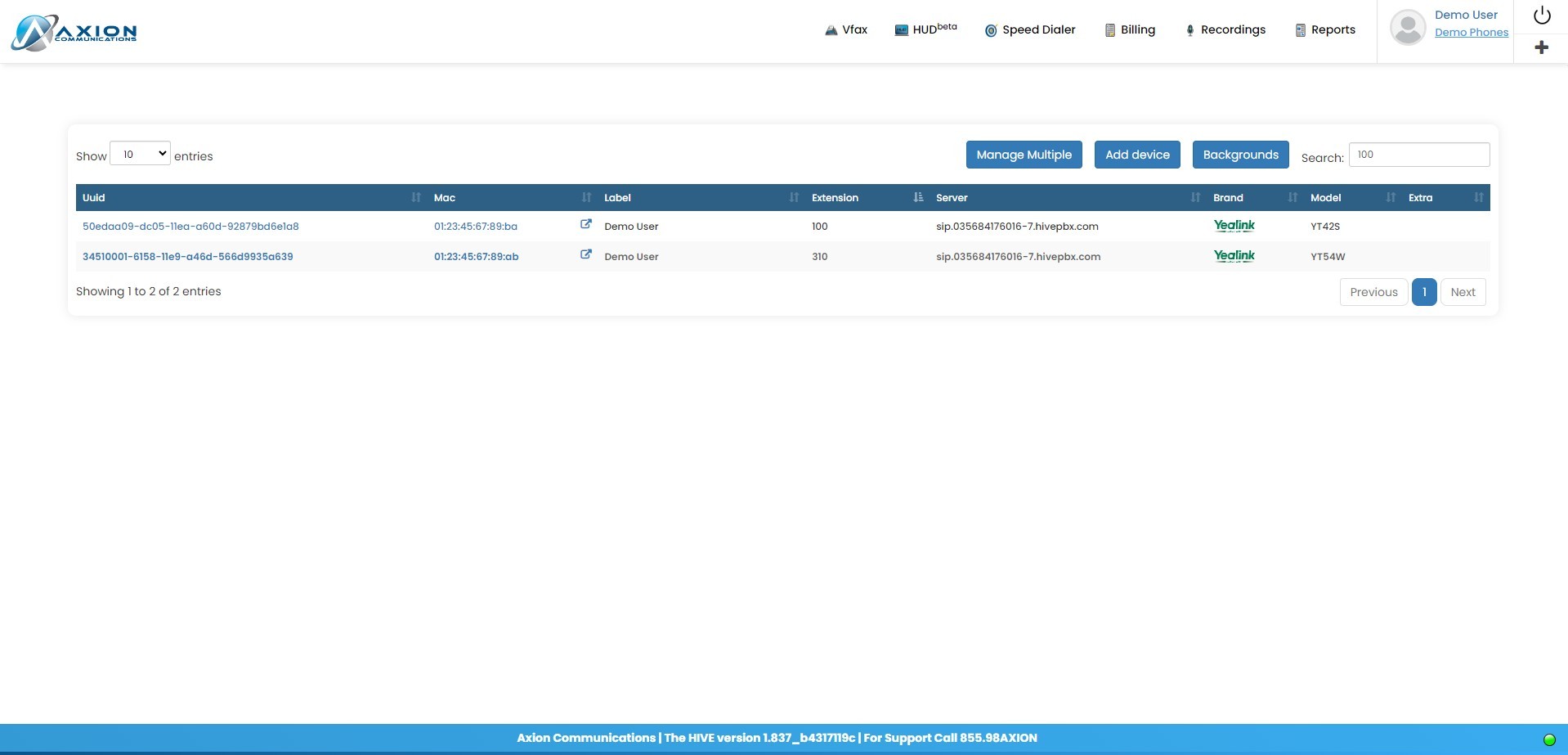The image size is (1568, 755).
Task: Click the Axion Communications logo
Action: [74, 33]
